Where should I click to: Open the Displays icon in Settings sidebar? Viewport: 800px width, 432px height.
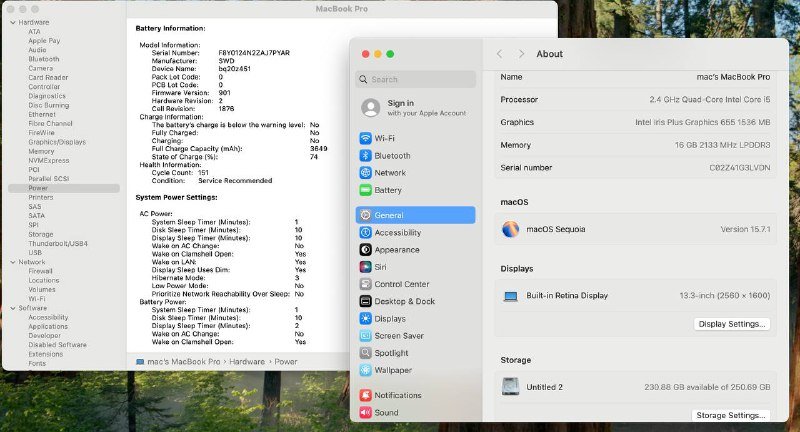(365, 319)
